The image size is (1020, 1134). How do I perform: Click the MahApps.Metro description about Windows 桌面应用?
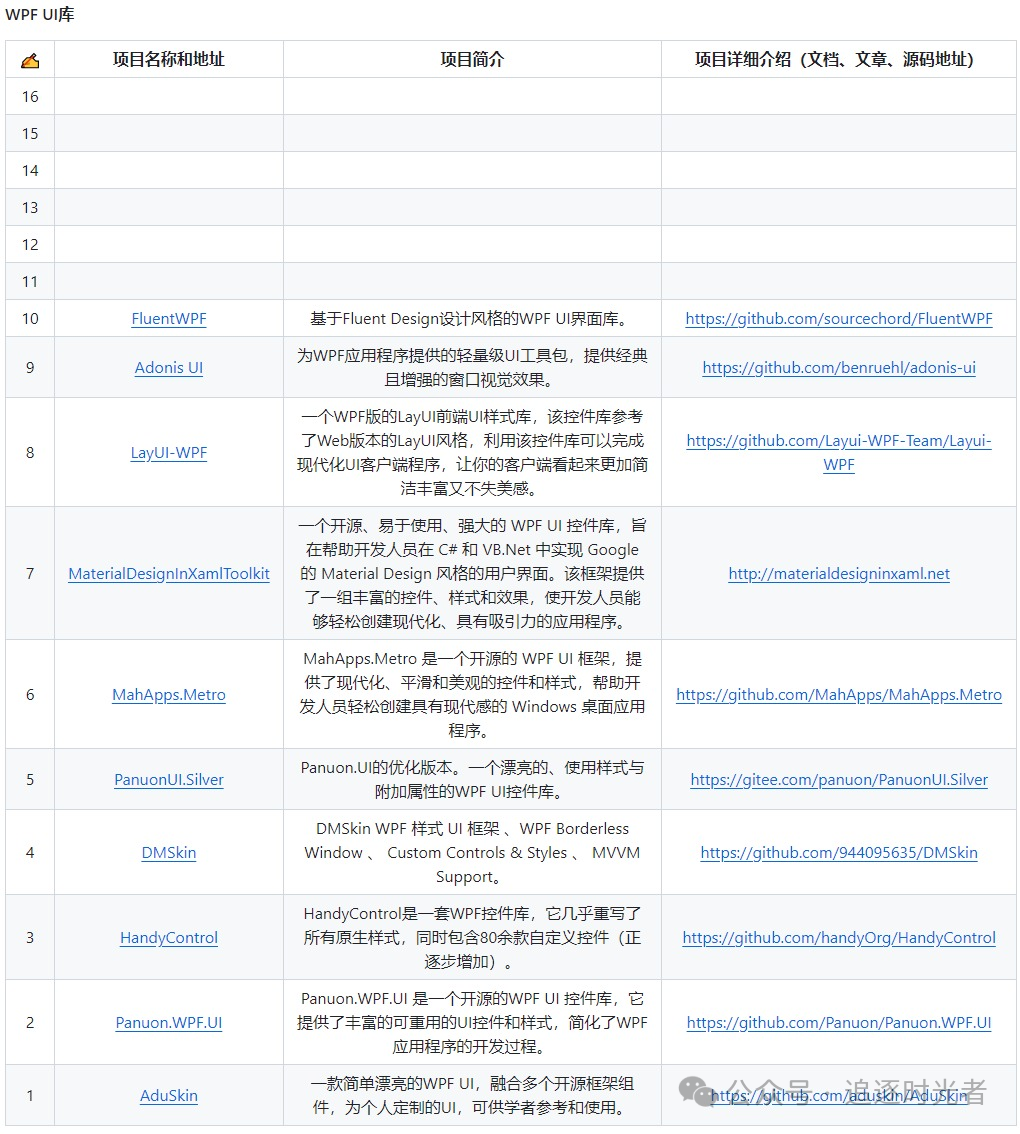(472, 694)
